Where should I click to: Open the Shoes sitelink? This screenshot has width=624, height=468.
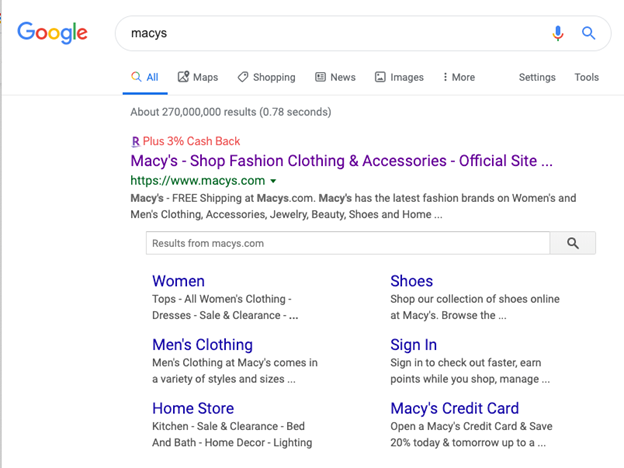[411, 281]
